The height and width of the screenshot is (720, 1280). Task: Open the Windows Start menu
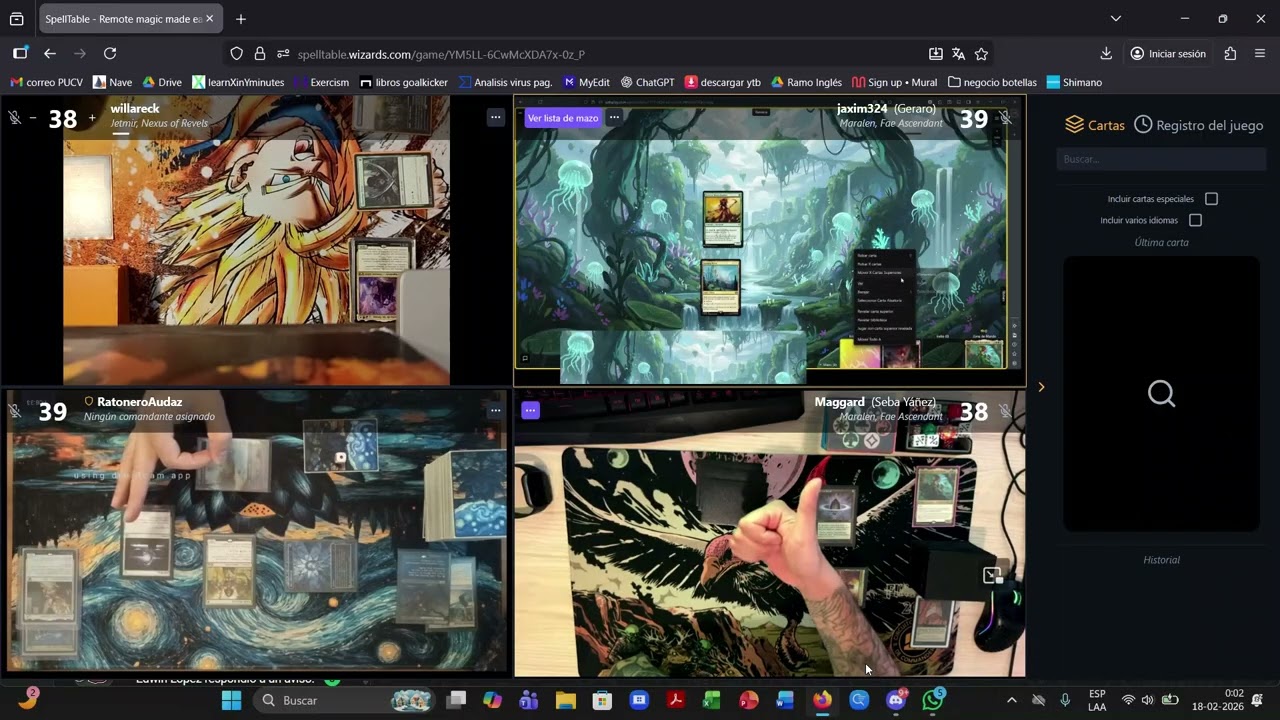tap(231, 700)
